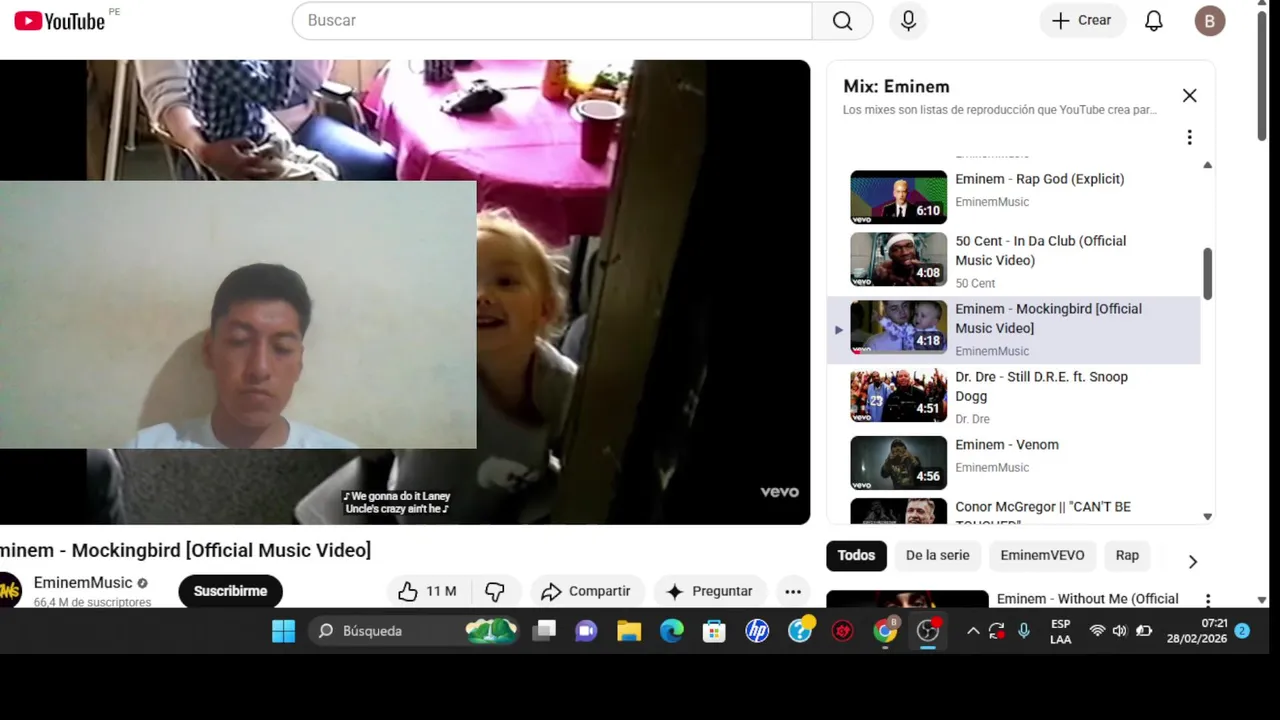Click the taskbar Búsqueda search box
The height and width of the screenshot is (720, 1280).
(415, 631)
